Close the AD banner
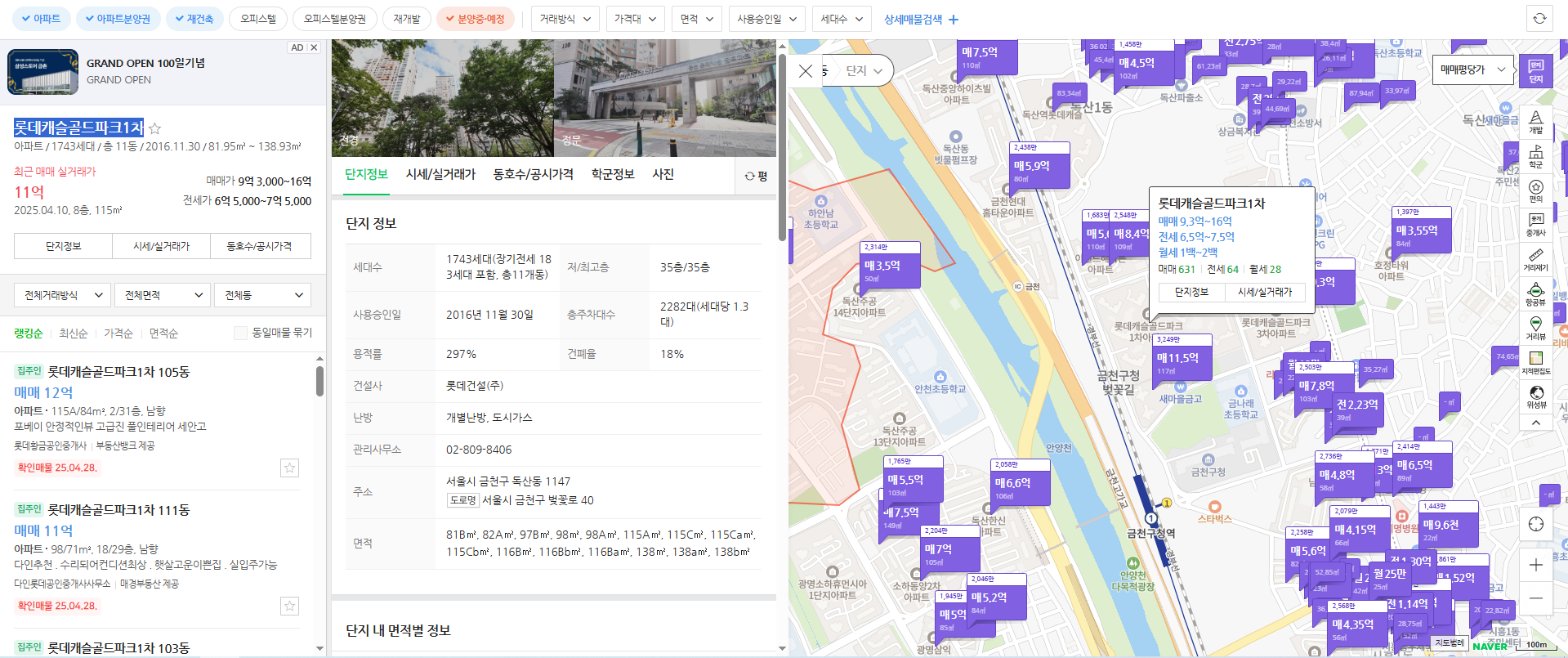The height and width of the screenshot is (658, 1568). (x=314, y=47)
